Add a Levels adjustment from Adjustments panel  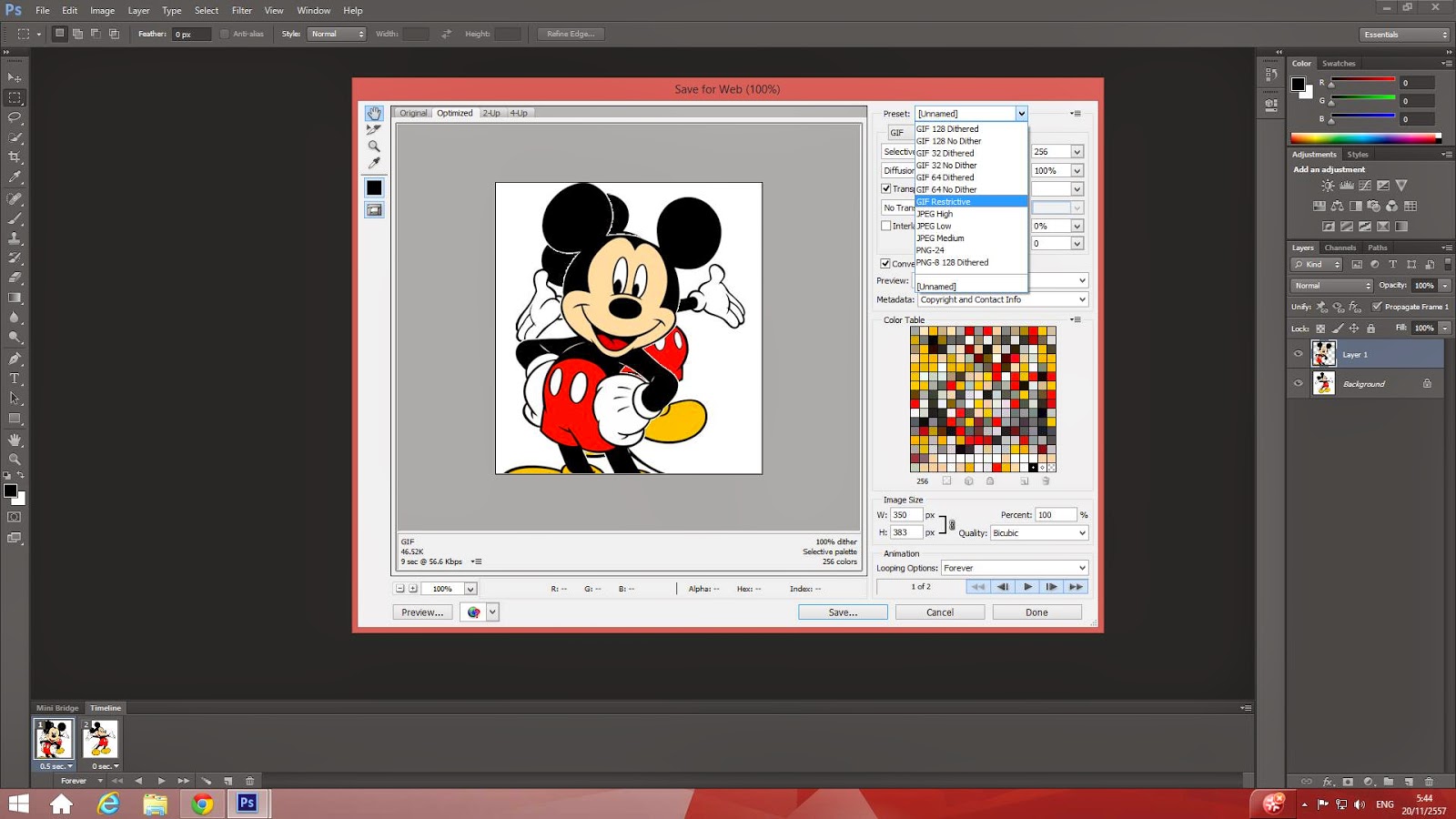pos(1347,186)
